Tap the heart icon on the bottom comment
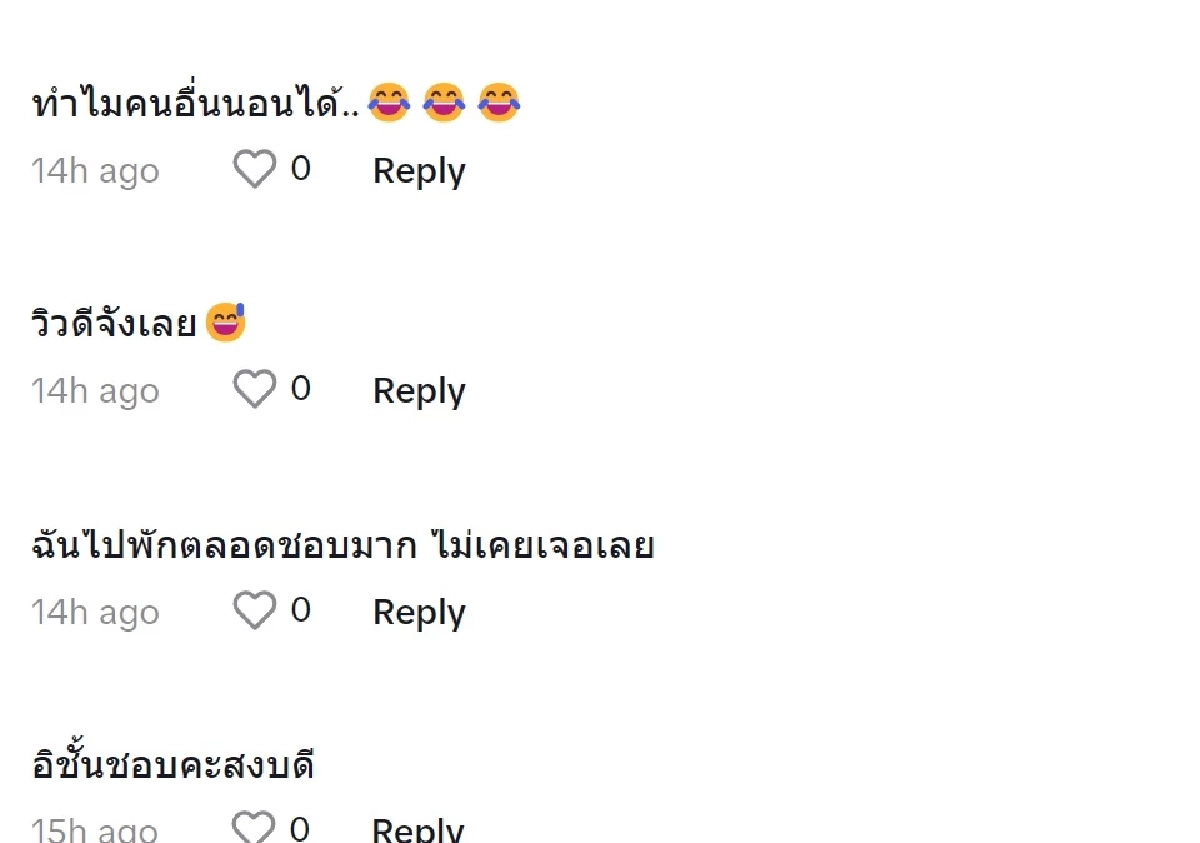This screenshot has height=843, width=1200. 253,826
